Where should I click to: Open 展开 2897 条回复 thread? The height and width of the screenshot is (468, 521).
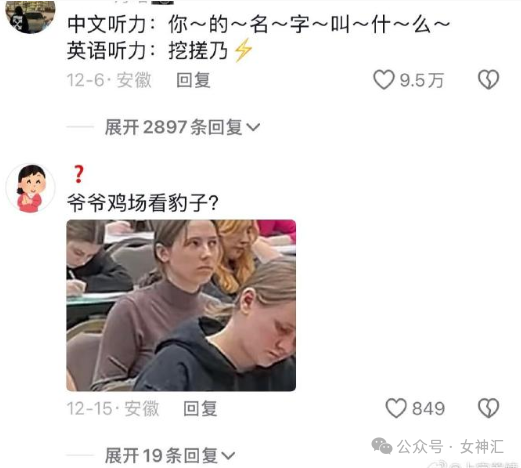click(182, 127)
